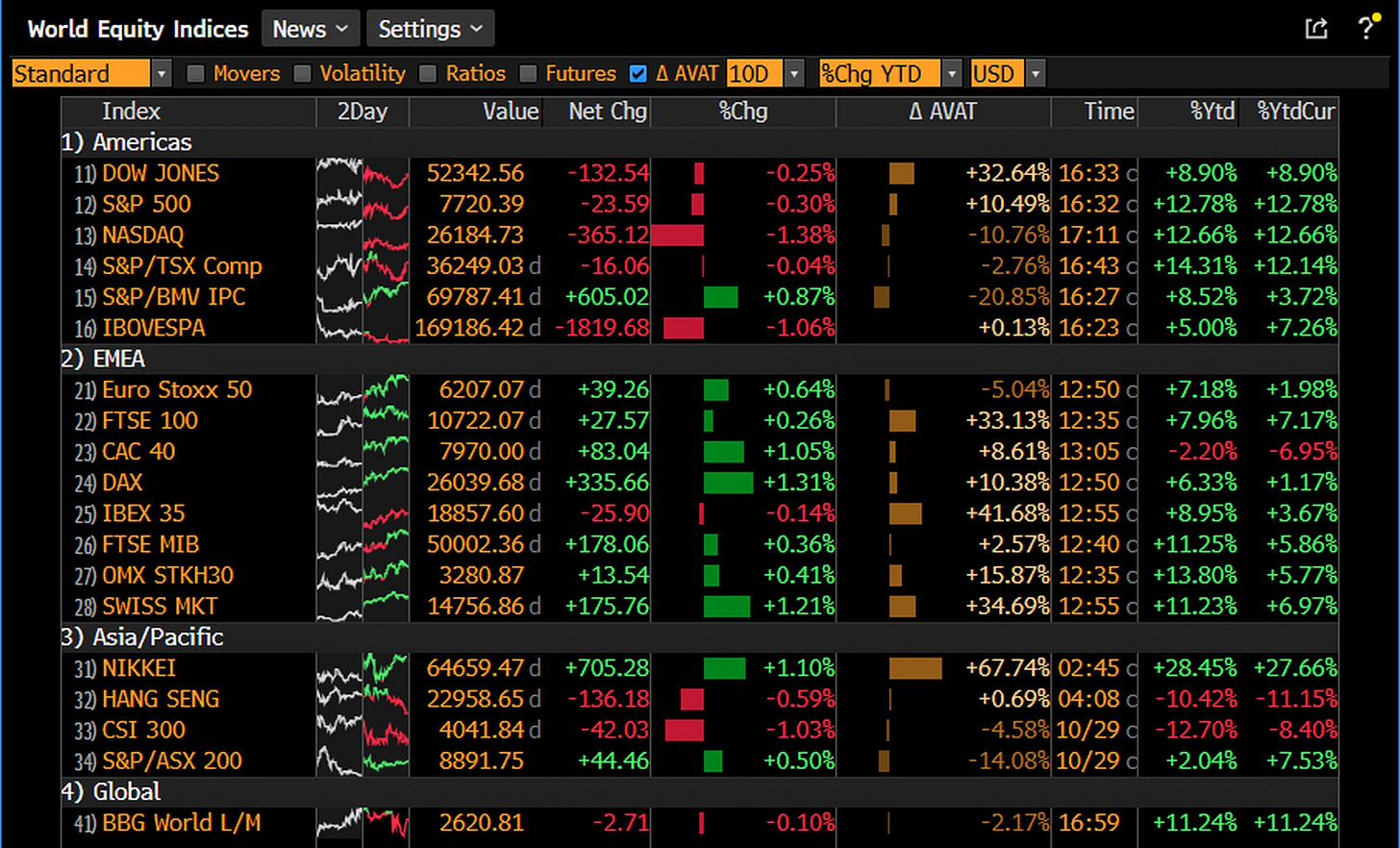Click the 2Day column header
This screenshot has height=848, width=1400.
coord(362,112)
